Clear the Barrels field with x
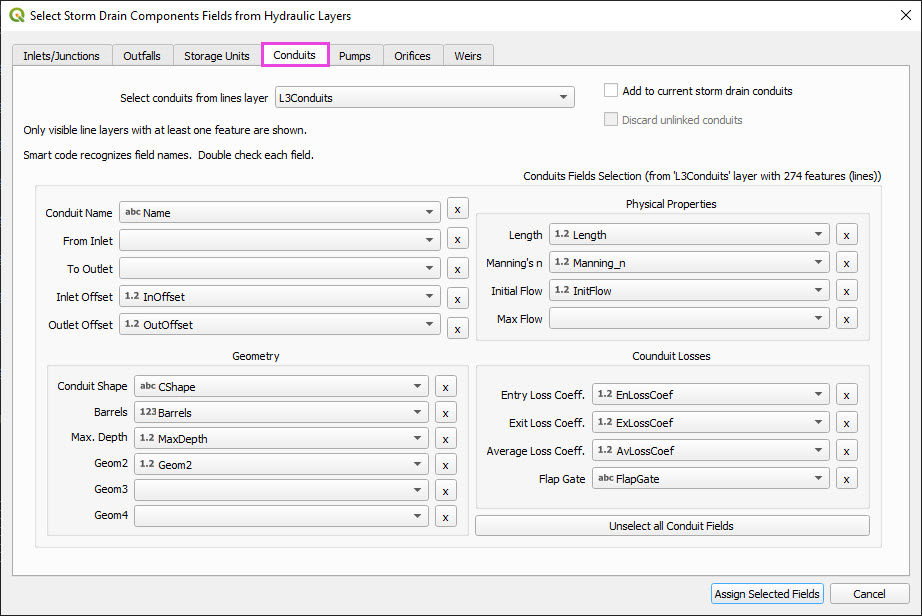The width and height of the screenshot is (922, 616). pyautogui.click(x=445, y=412)
